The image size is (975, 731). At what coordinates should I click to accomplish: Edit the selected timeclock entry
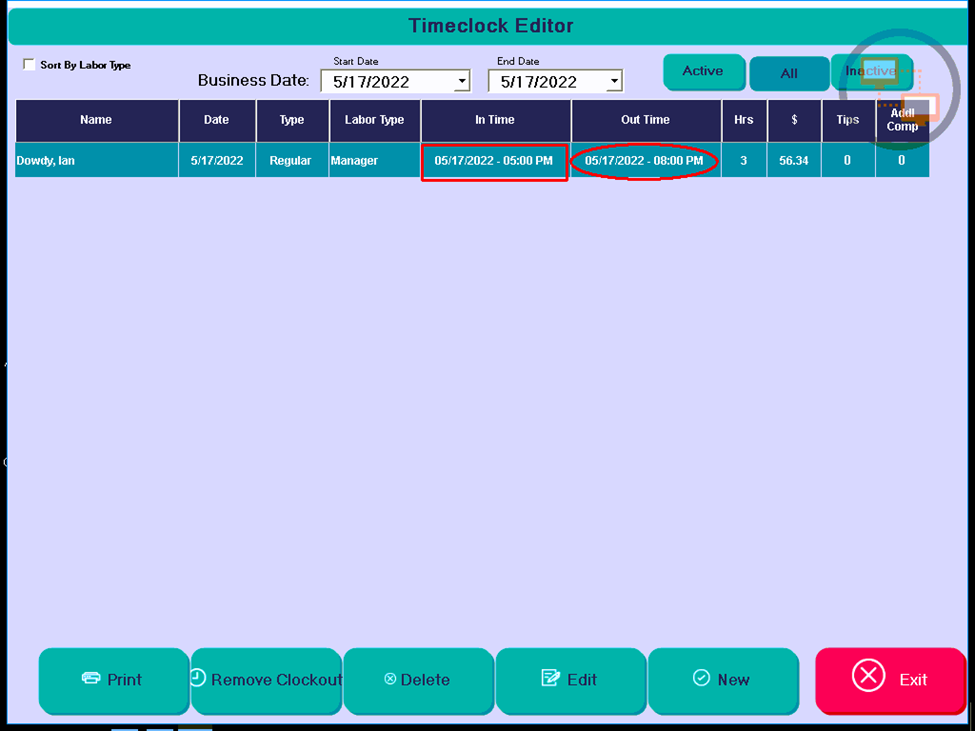tap(571, 680)
